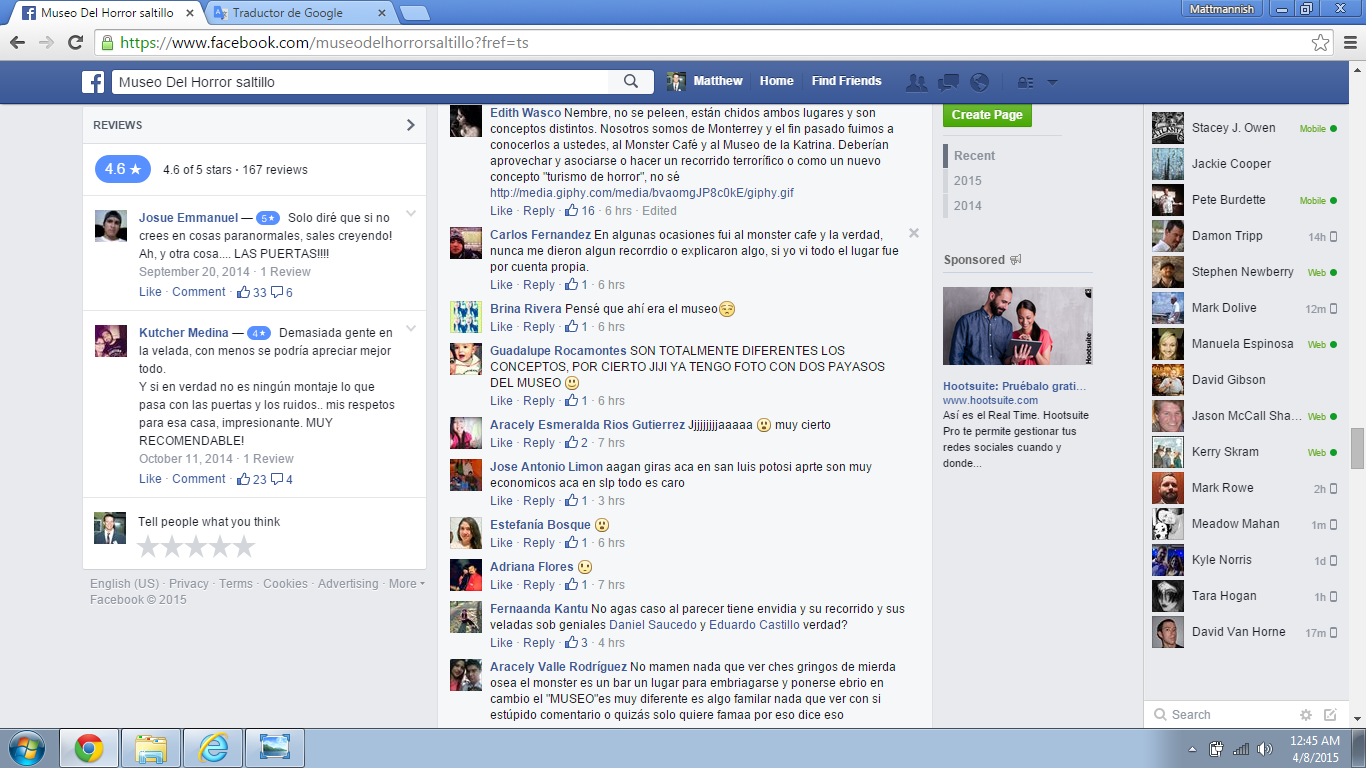
Task: Open chat with David Van Horne
Action: point(1244,632)
